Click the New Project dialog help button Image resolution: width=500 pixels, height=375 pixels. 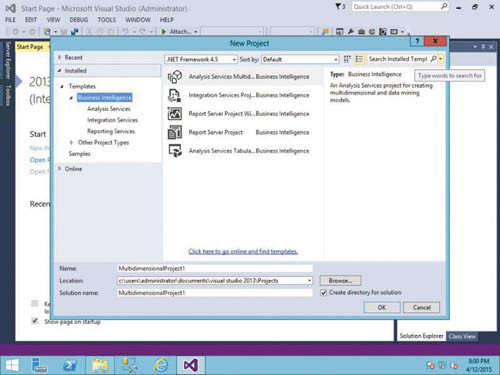pos(417,41)
